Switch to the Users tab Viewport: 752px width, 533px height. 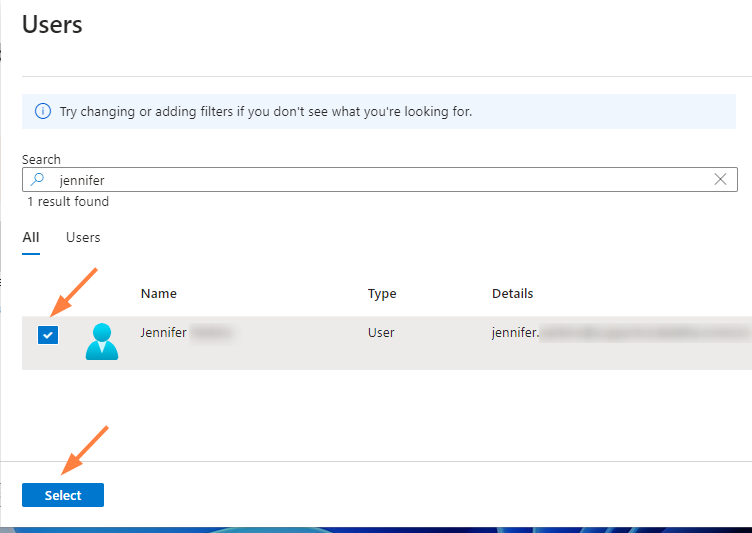83,238
